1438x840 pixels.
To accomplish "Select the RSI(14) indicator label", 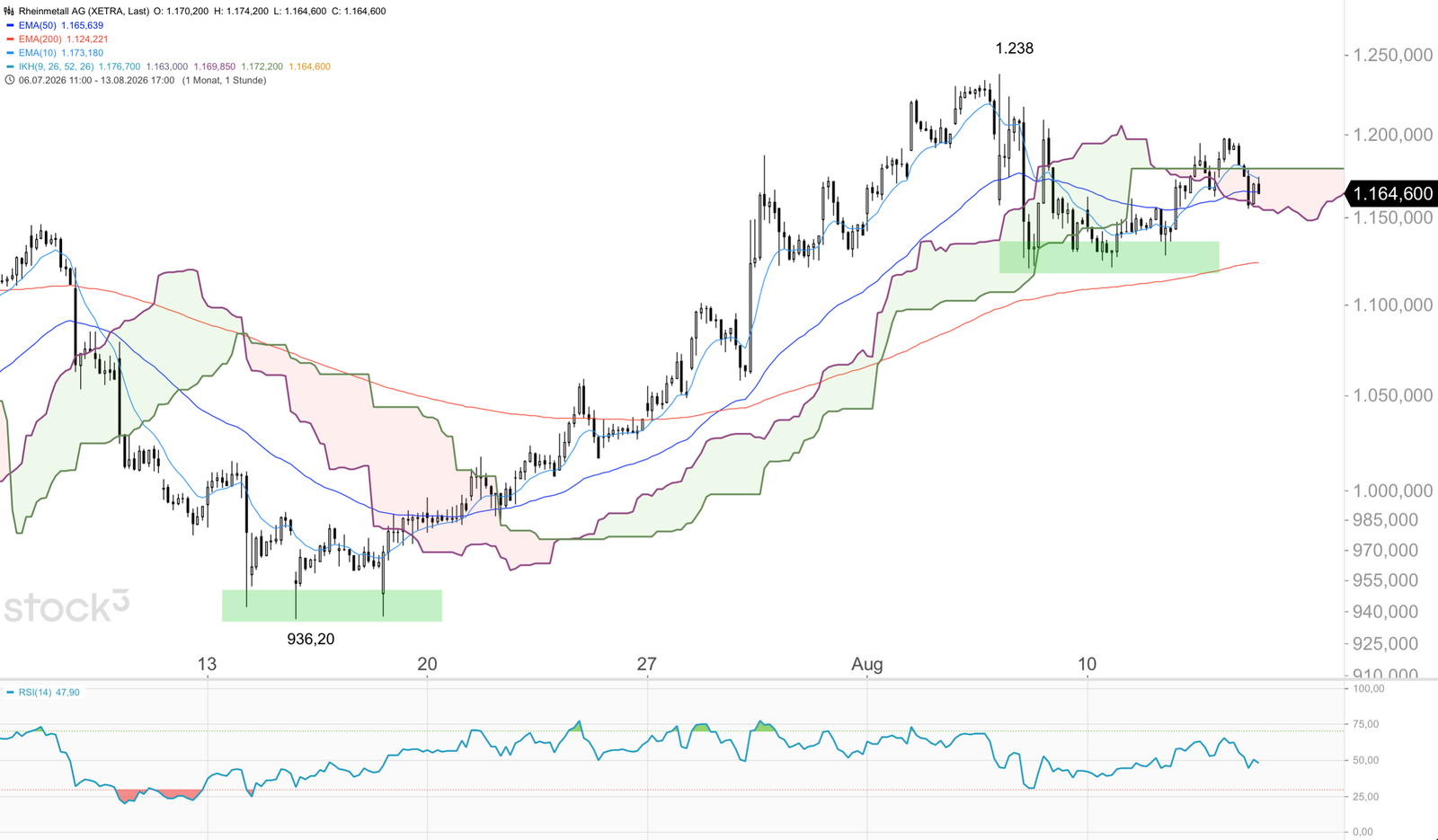I will 34,693.
